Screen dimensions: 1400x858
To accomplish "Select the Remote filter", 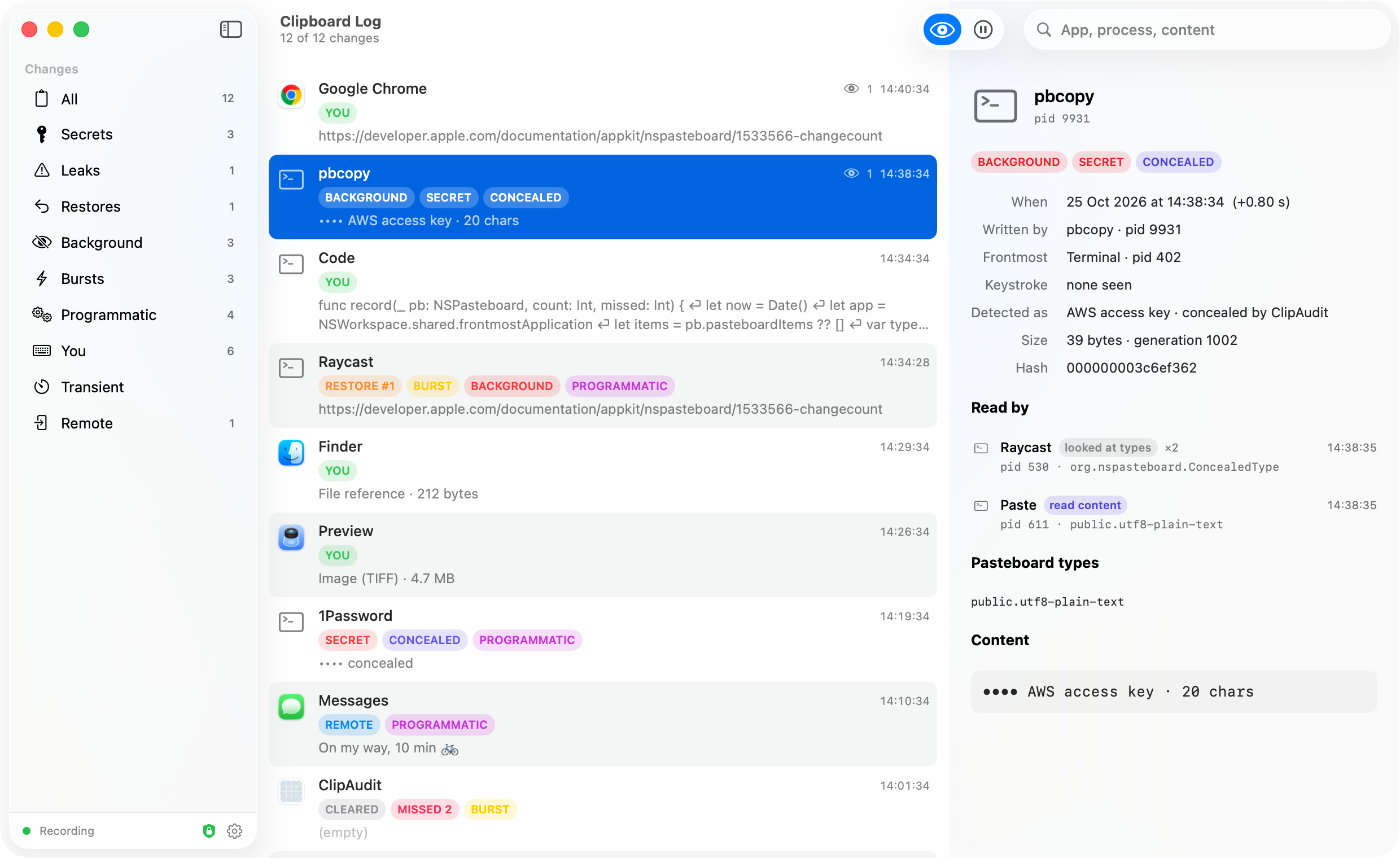I will [134, 423].
